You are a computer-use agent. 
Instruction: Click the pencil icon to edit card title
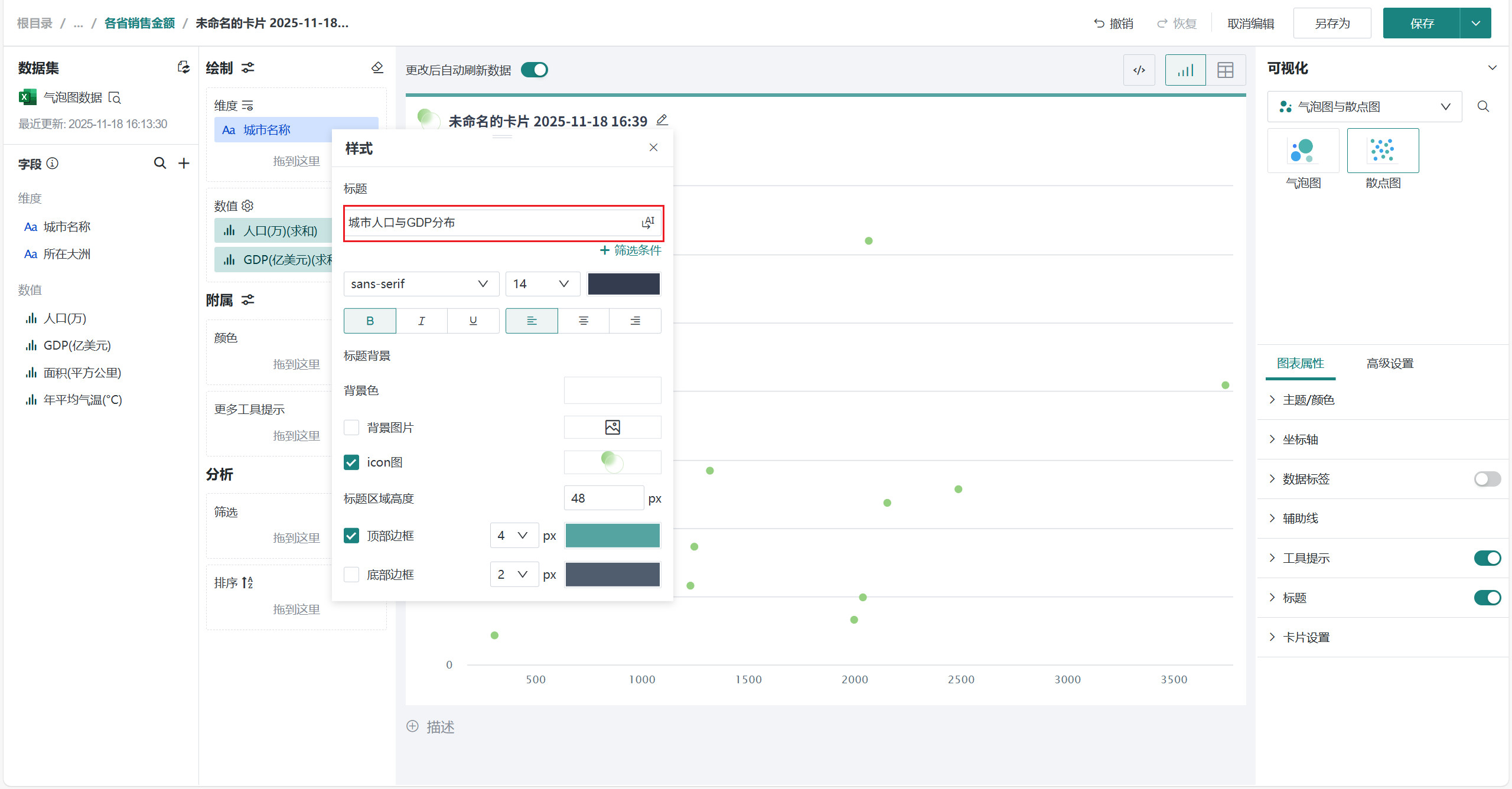tap(662, 120)
